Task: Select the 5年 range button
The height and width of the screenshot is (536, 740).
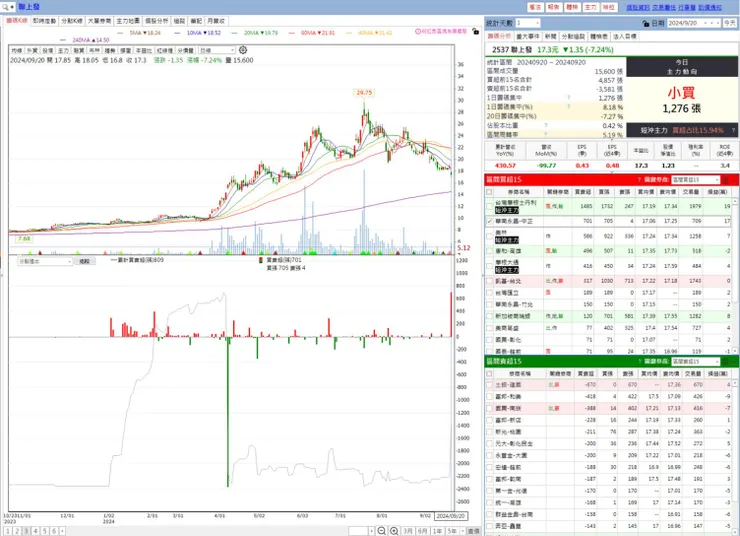Action: [x=452, y=531]
